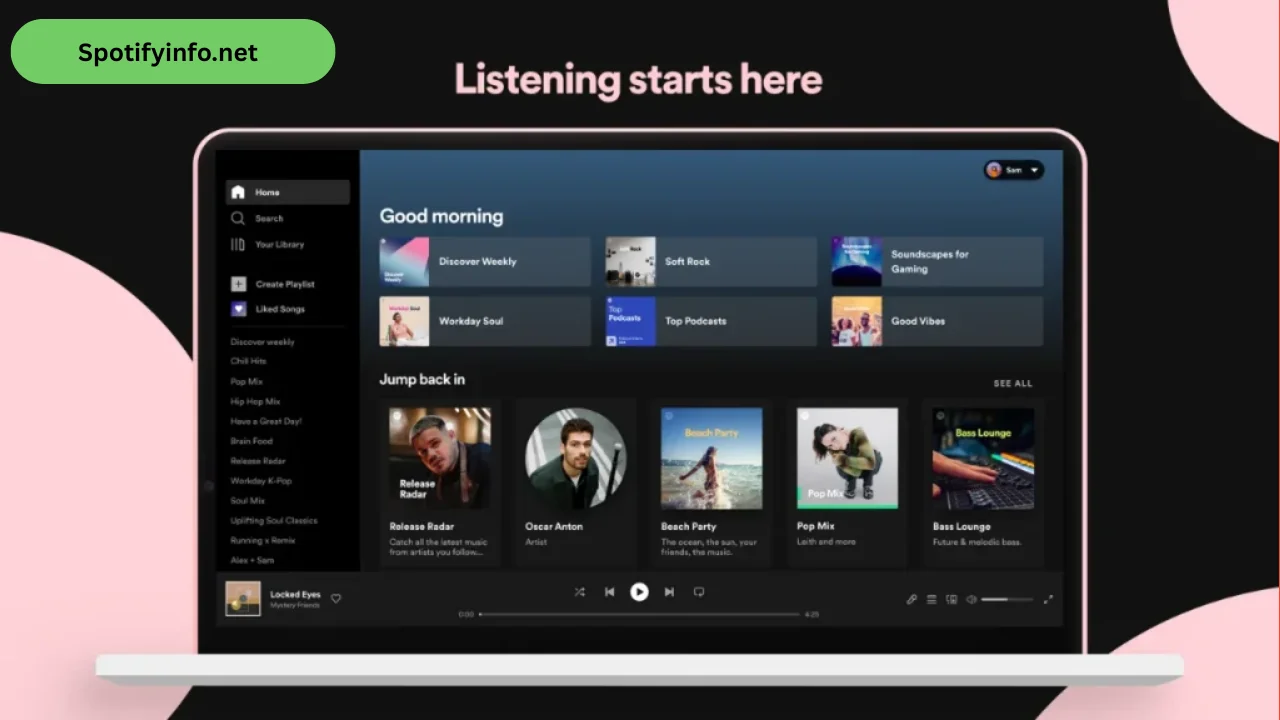Open the Soft Rock tile

pyautogui.click(x=711, y=262)
